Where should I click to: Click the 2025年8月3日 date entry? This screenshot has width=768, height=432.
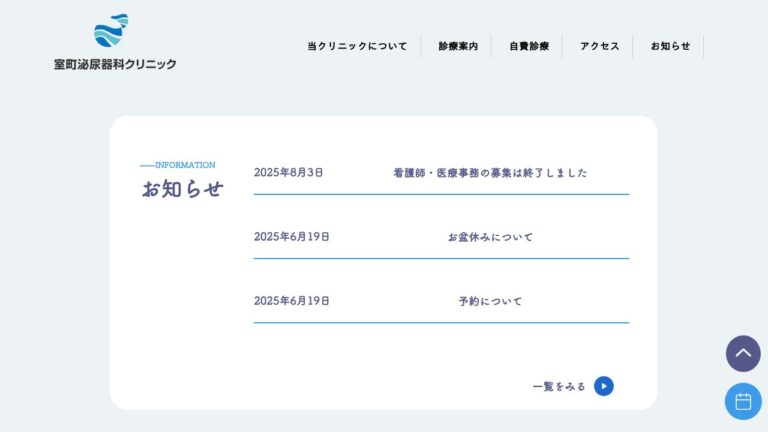288,173
